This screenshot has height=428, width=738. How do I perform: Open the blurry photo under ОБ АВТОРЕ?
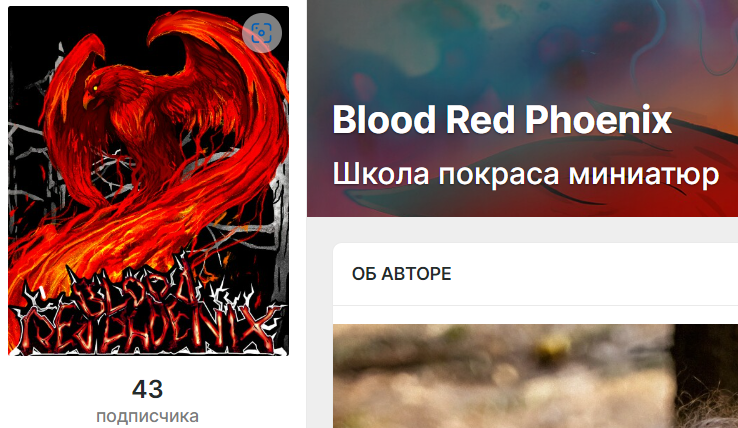(x=535, y=376)
